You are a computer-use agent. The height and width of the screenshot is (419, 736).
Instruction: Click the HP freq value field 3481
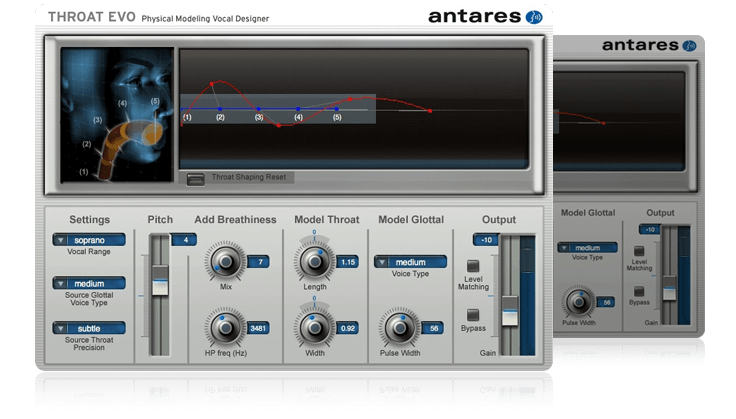click(x=258, y=328)
